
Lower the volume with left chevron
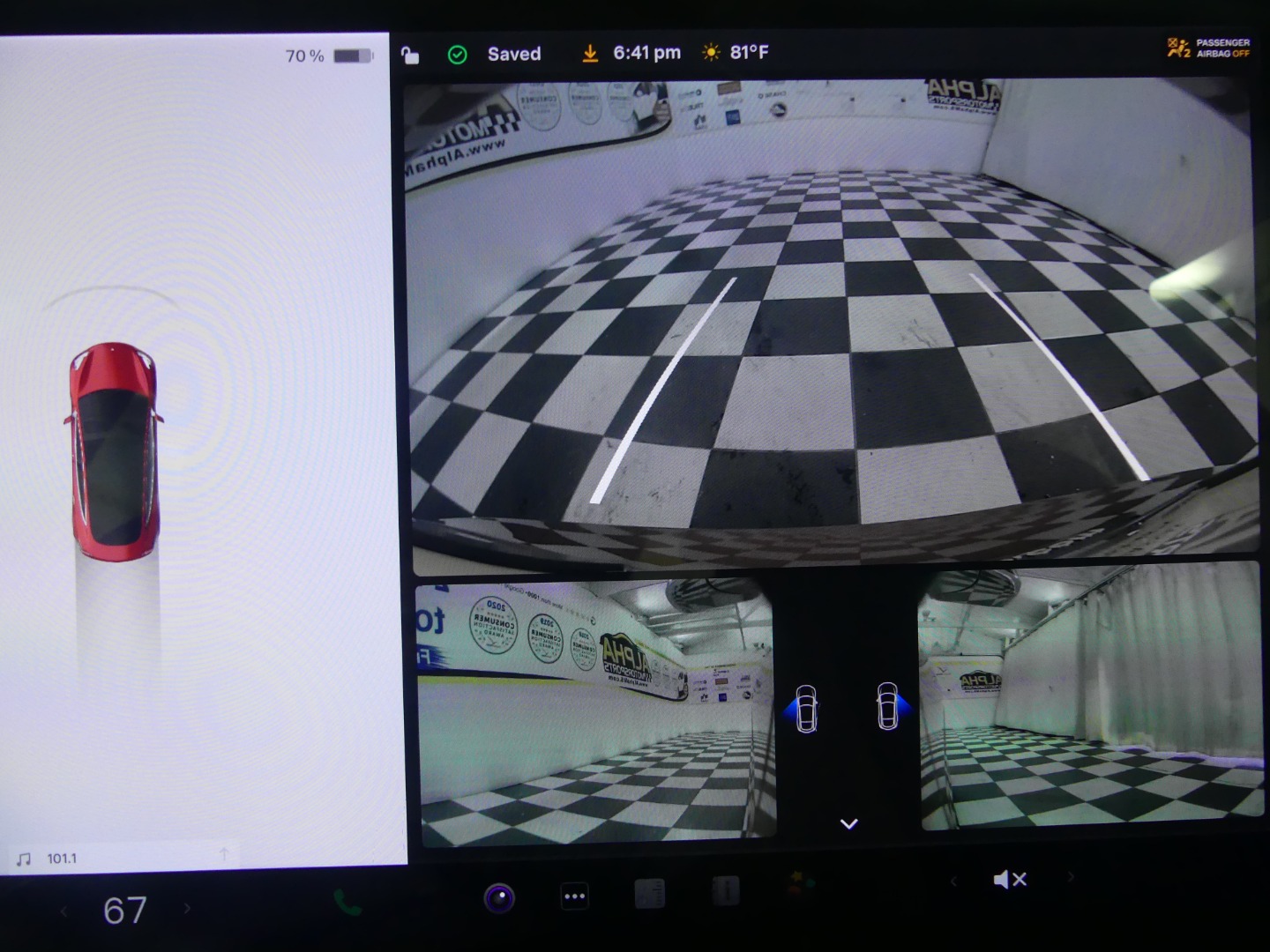click(952, 880)
